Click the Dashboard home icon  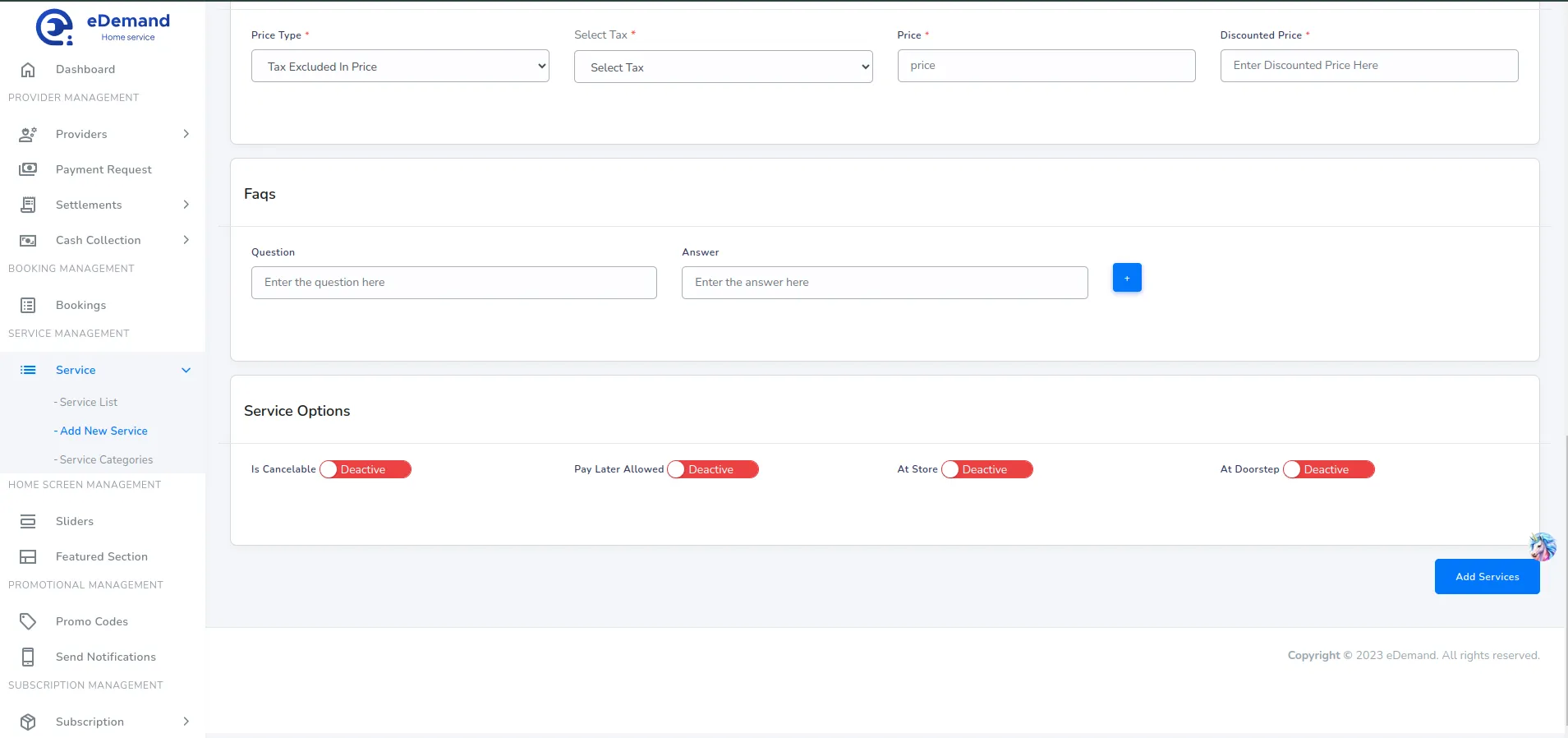28,70
